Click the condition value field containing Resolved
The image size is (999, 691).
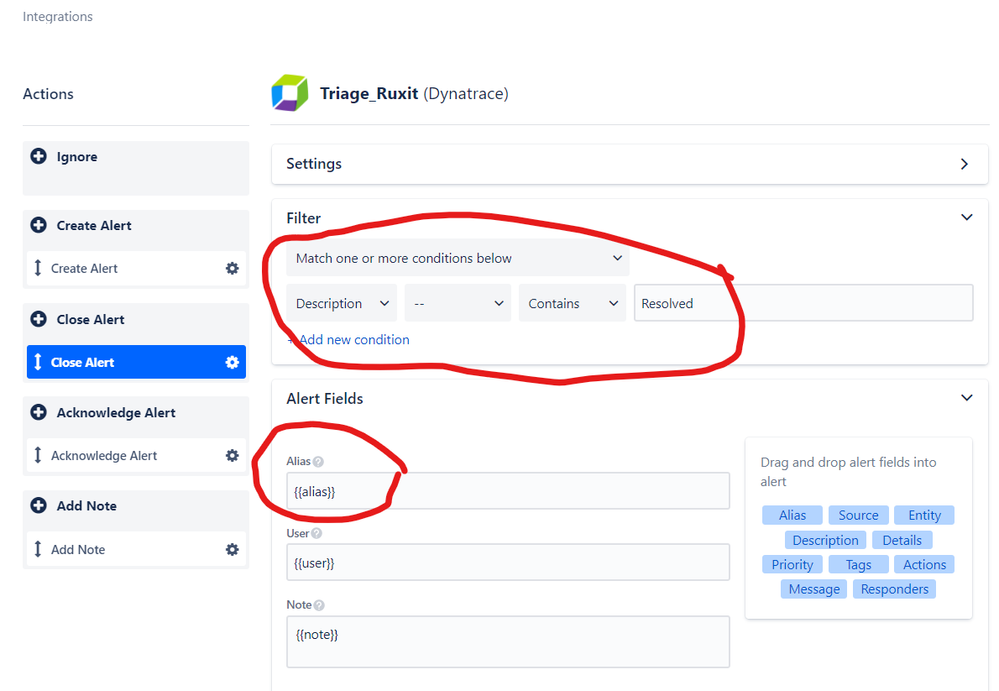point(803,303)
